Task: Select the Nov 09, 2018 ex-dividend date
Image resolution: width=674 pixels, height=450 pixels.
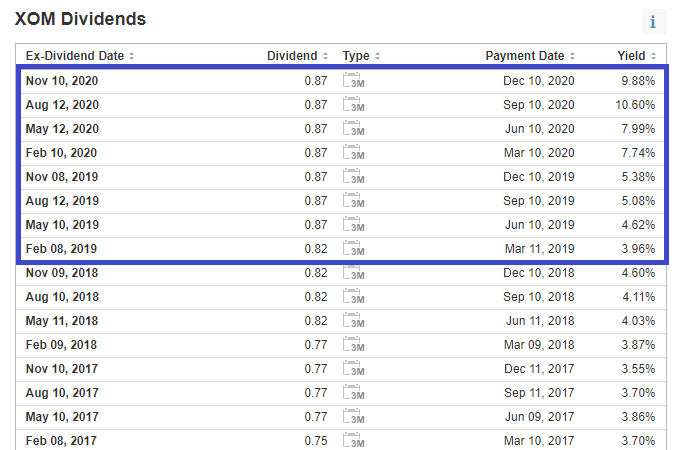Action: pos(62,273)
